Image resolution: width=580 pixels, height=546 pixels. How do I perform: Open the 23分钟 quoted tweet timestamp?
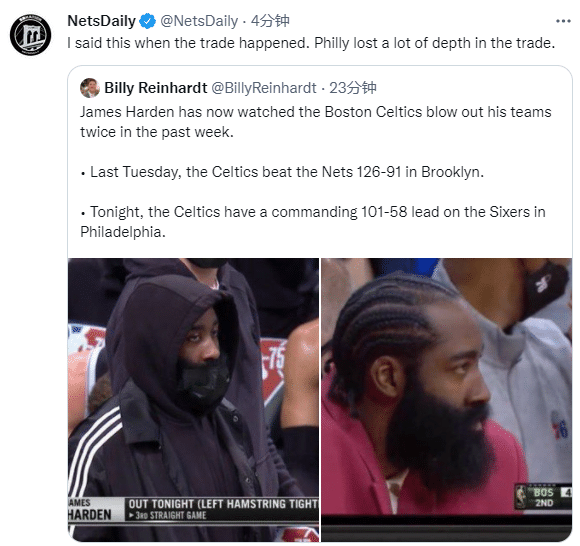click(x=353, y=88)
